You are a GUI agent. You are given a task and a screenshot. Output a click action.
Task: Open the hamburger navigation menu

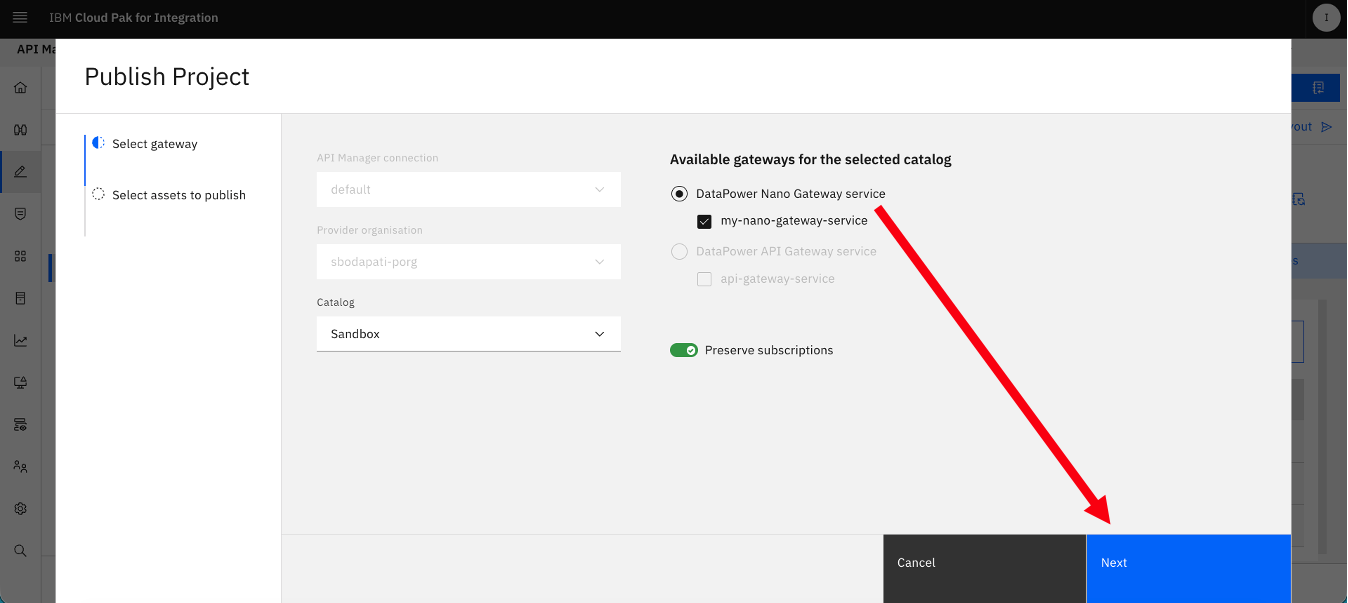click(x=20, y=18)
